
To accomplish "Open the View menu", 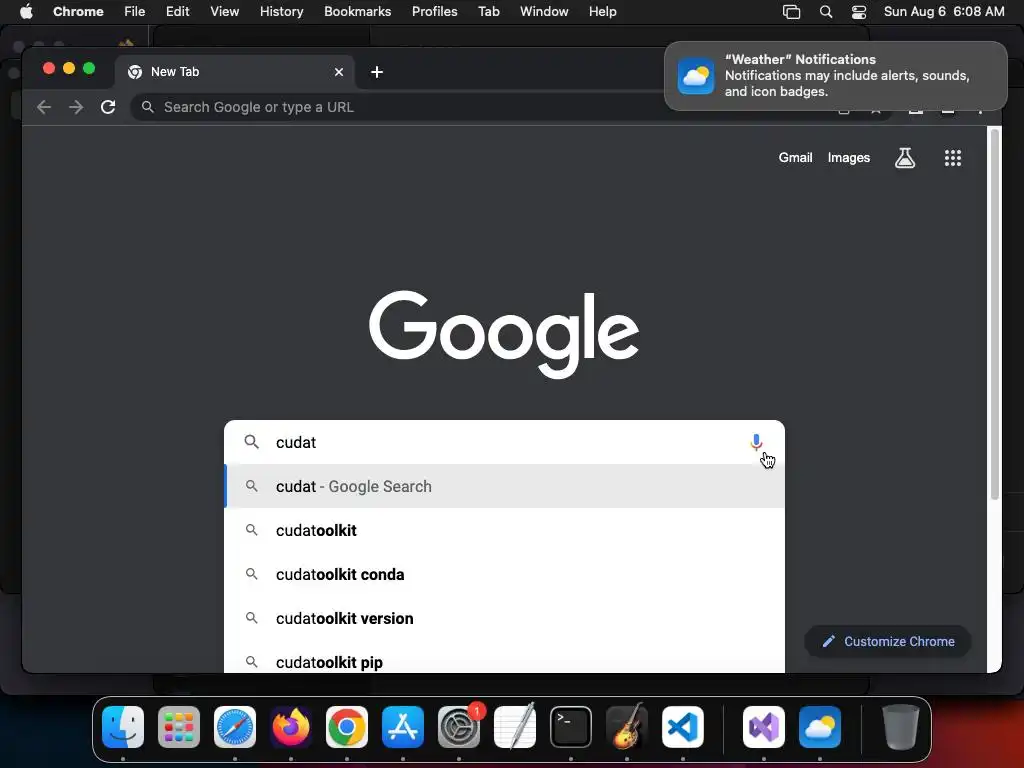I will point(224,12).
